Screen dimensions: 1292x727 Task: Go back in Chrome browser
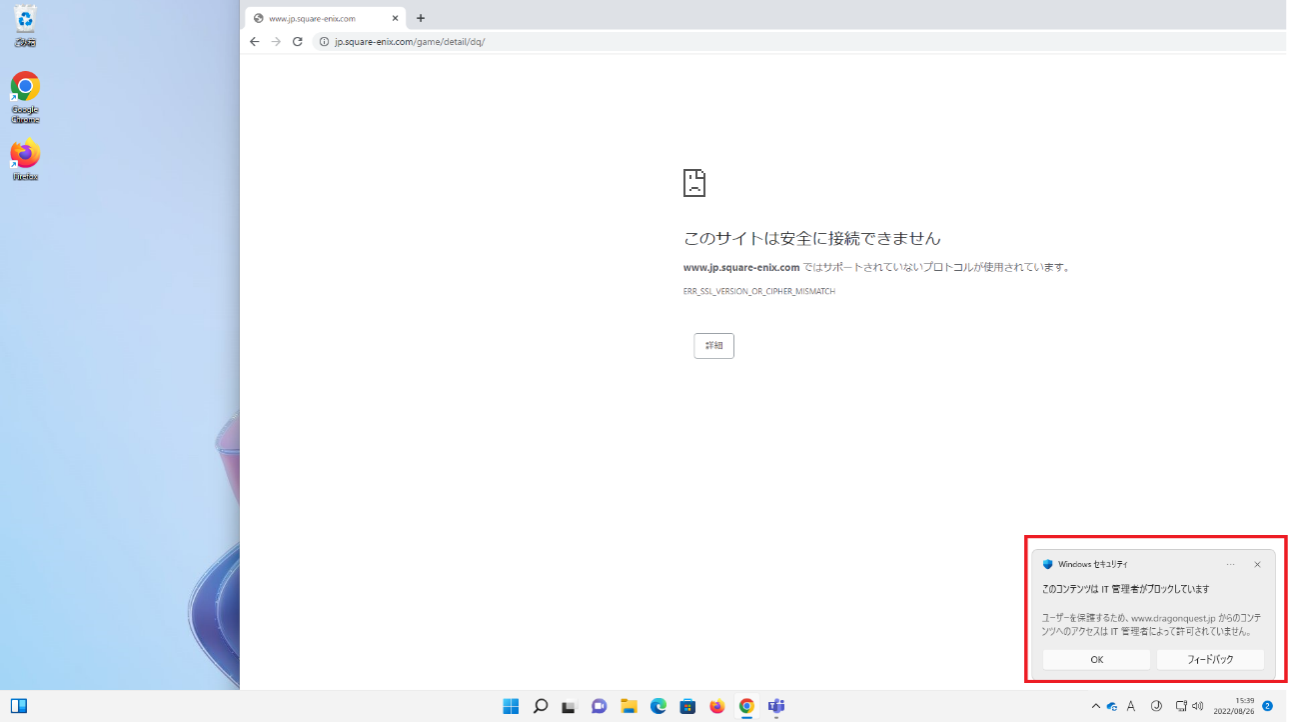(x=254, y=42)
